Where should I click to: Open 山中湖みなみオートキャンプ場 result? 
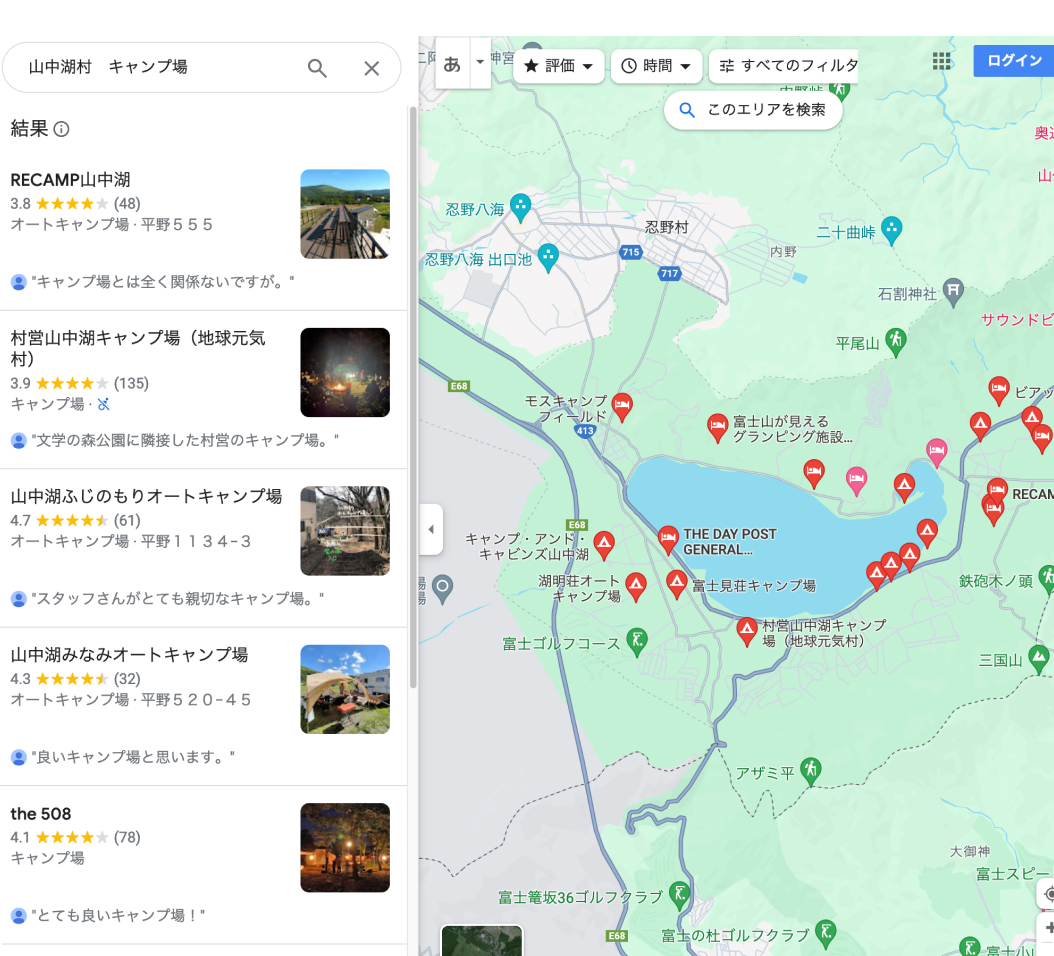pyautogui.click(x=129, y=655)
